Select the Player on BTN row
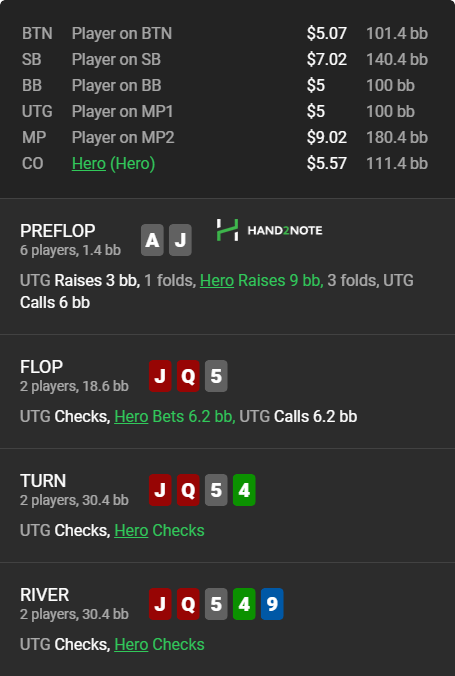This screenshot has width=455, height=676. 225,34
